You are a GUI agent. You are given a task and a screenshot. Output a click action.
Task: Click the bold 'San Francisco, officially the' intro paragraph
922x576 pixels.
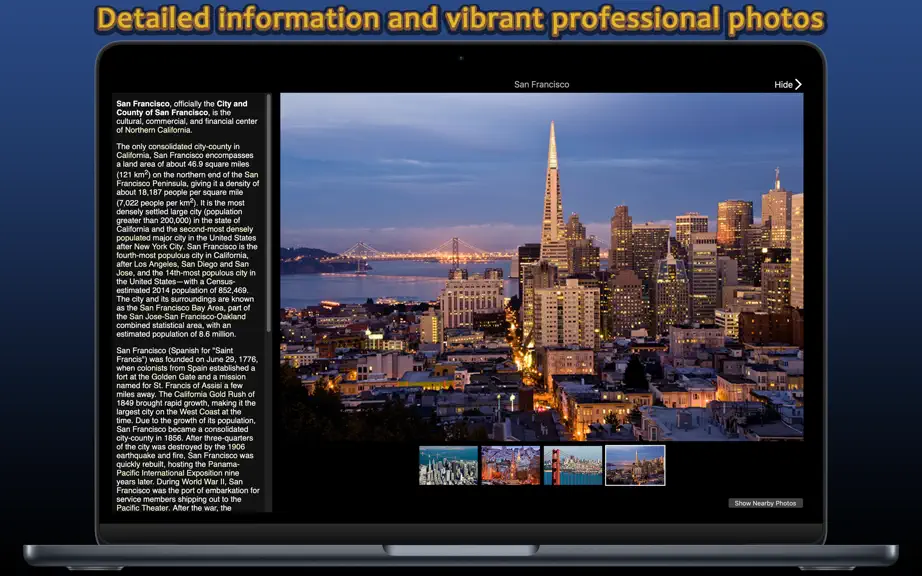point(187,117)
